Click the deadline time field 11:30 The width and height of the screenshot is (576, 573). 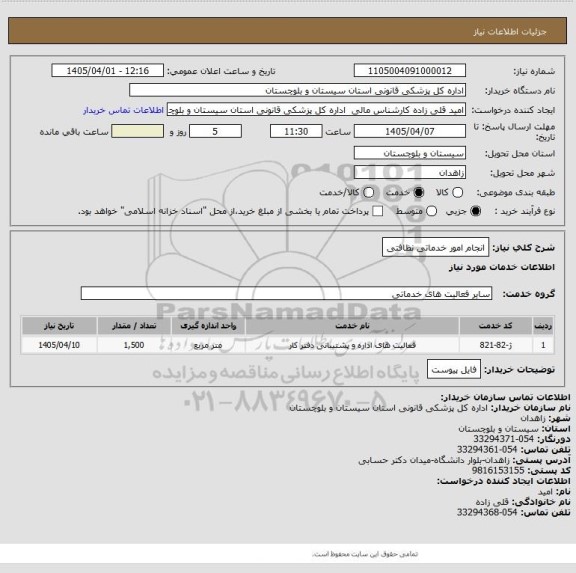coord(296,131)
